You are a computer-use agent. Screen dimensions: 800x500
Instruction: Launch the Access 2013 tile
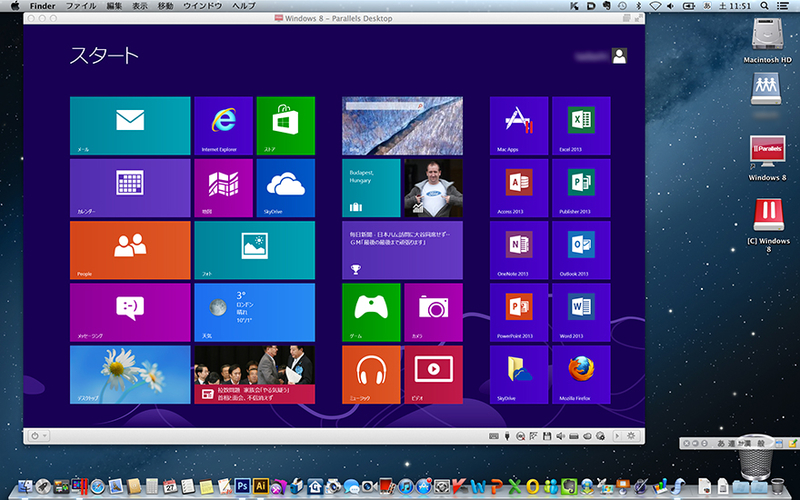point(519,188)
